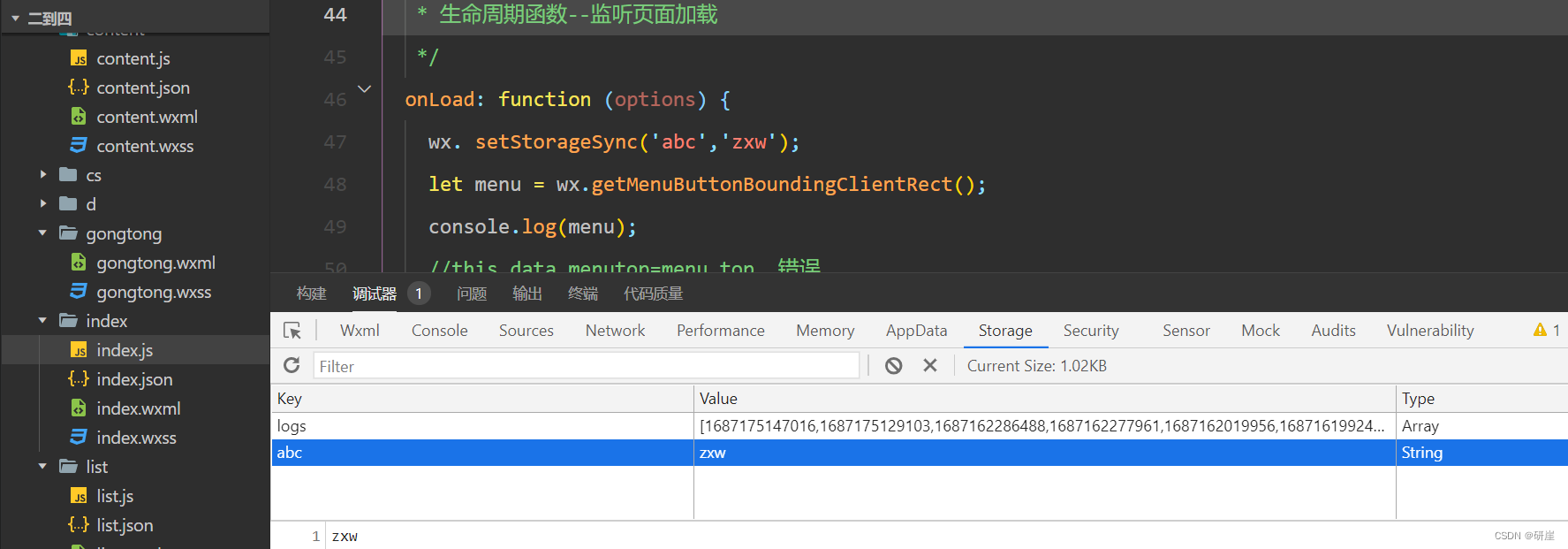Collapse the gongtong folder arrow
This screenshot has height=549, width=1568.
[42, 233]
